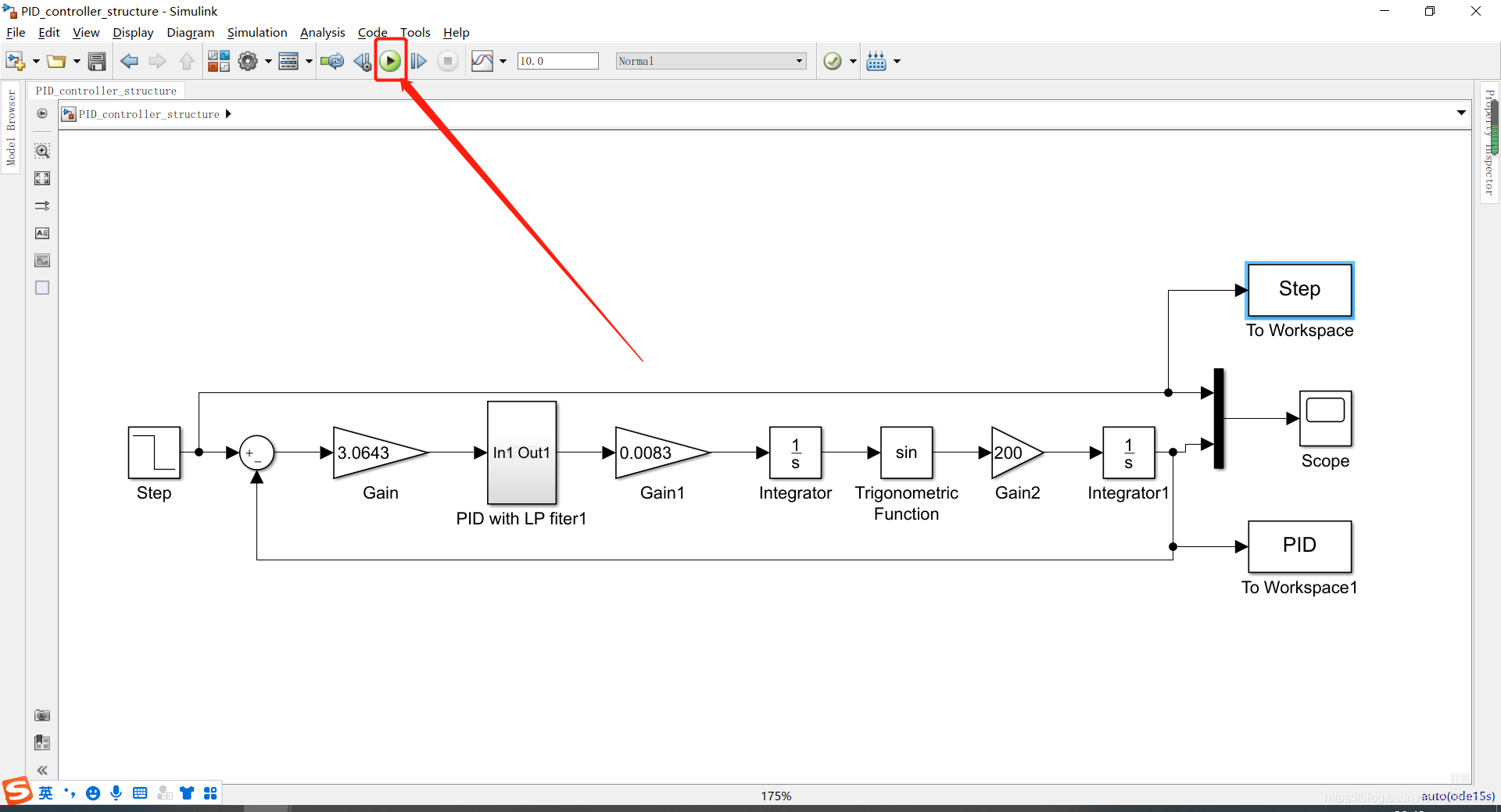Open the address bar dropdown at far right
Screen dimensions: 1501x812
[x=1461, y=113]
